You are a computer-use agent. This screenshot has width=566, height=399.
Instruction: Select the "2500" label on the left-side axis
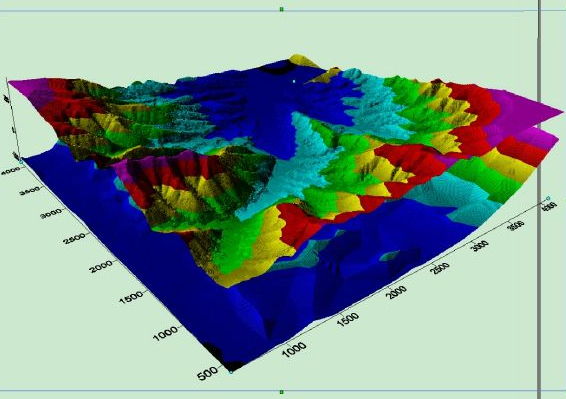(x=75, y=238)
